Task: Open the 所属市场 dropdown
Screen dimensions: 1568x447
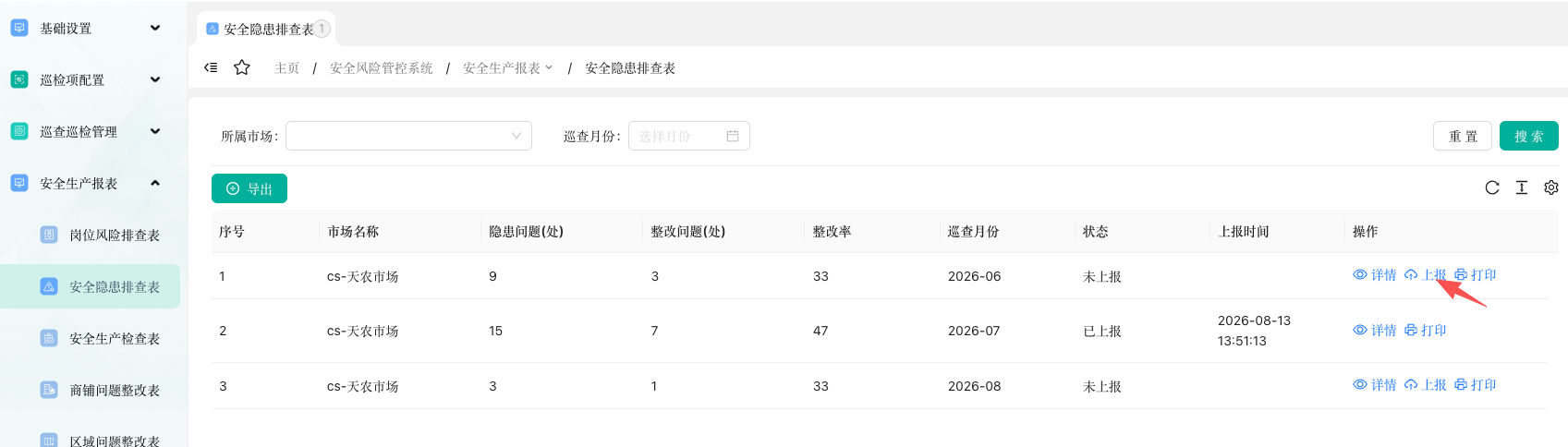Action: click(408, 136)
